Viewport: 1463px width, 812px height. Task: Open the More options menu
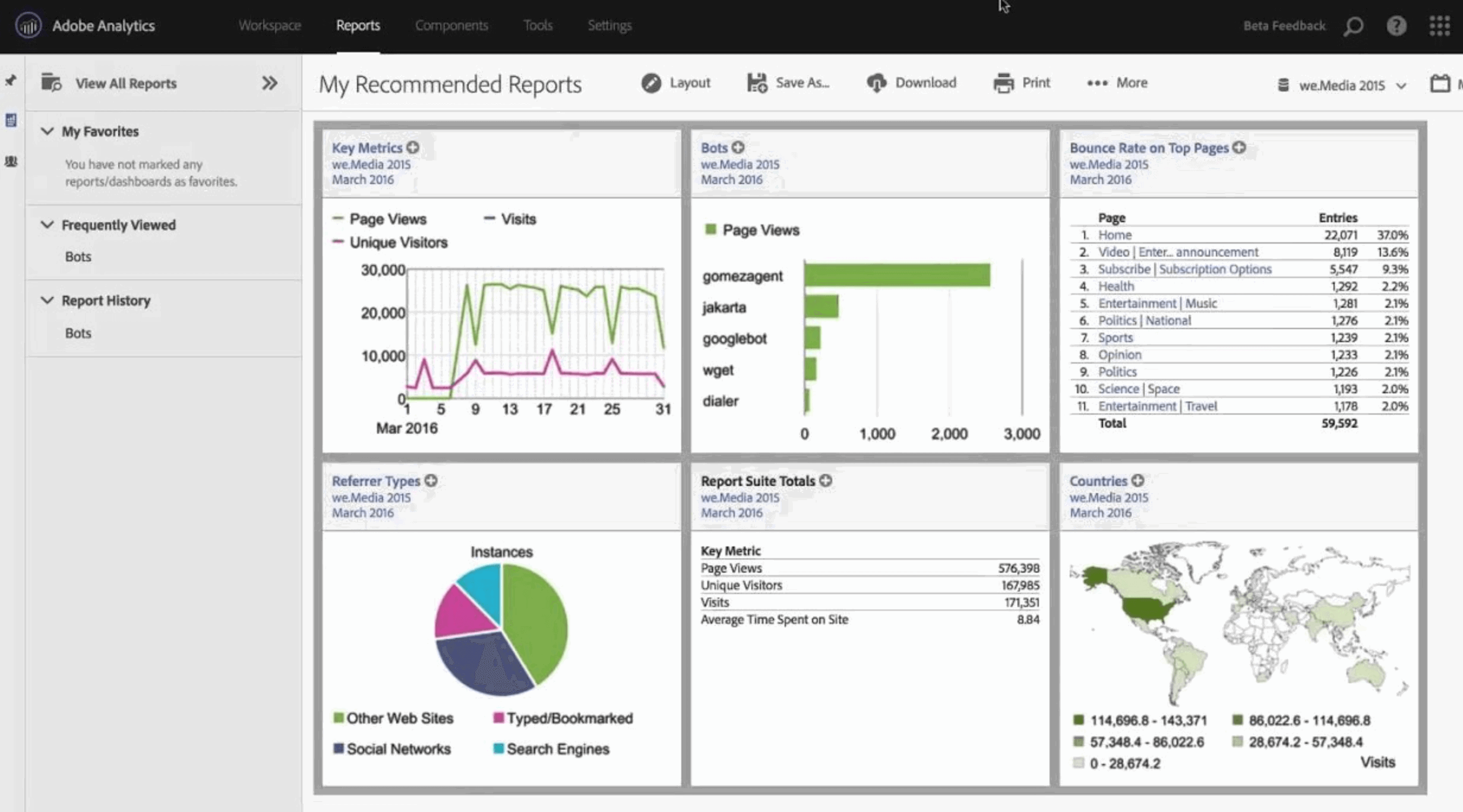[x=1116, y=83]
